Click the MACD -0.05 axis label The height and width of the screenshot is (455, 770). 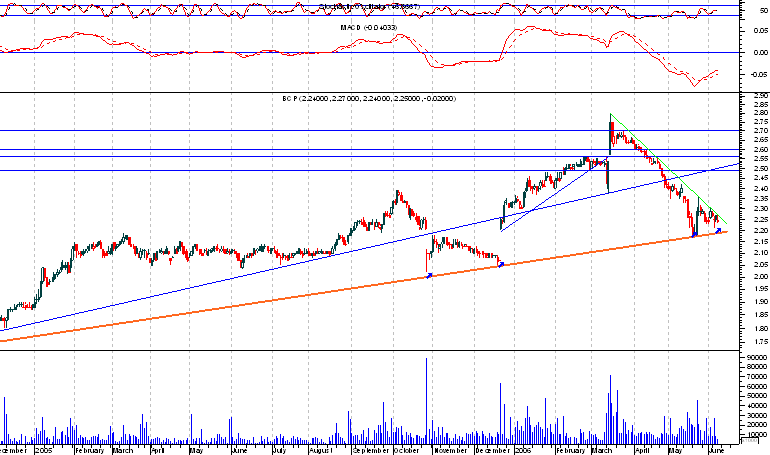coord(760,75)
